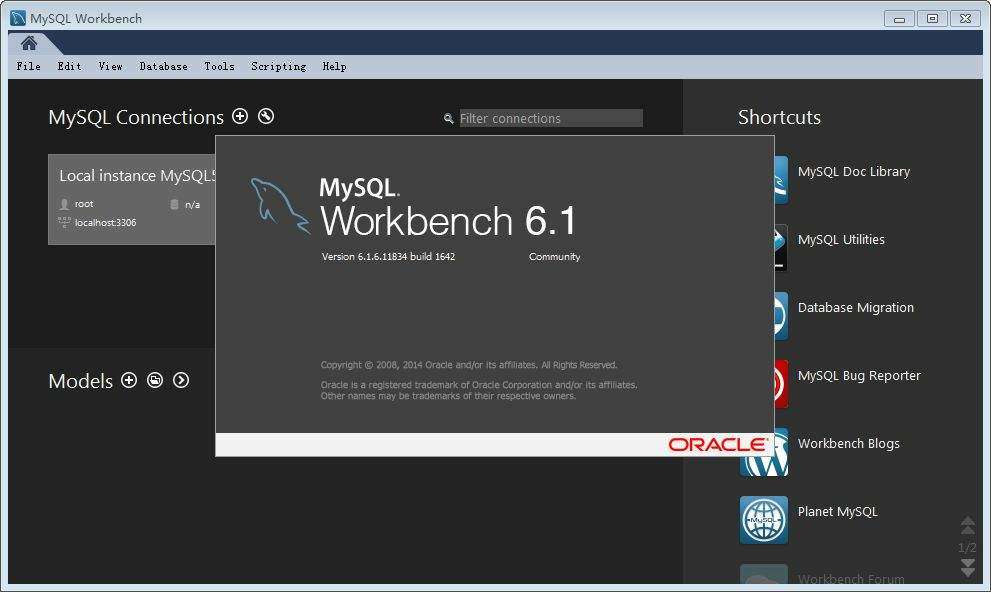
Task: Page down in the Shortcuts list
Action: 968,567
